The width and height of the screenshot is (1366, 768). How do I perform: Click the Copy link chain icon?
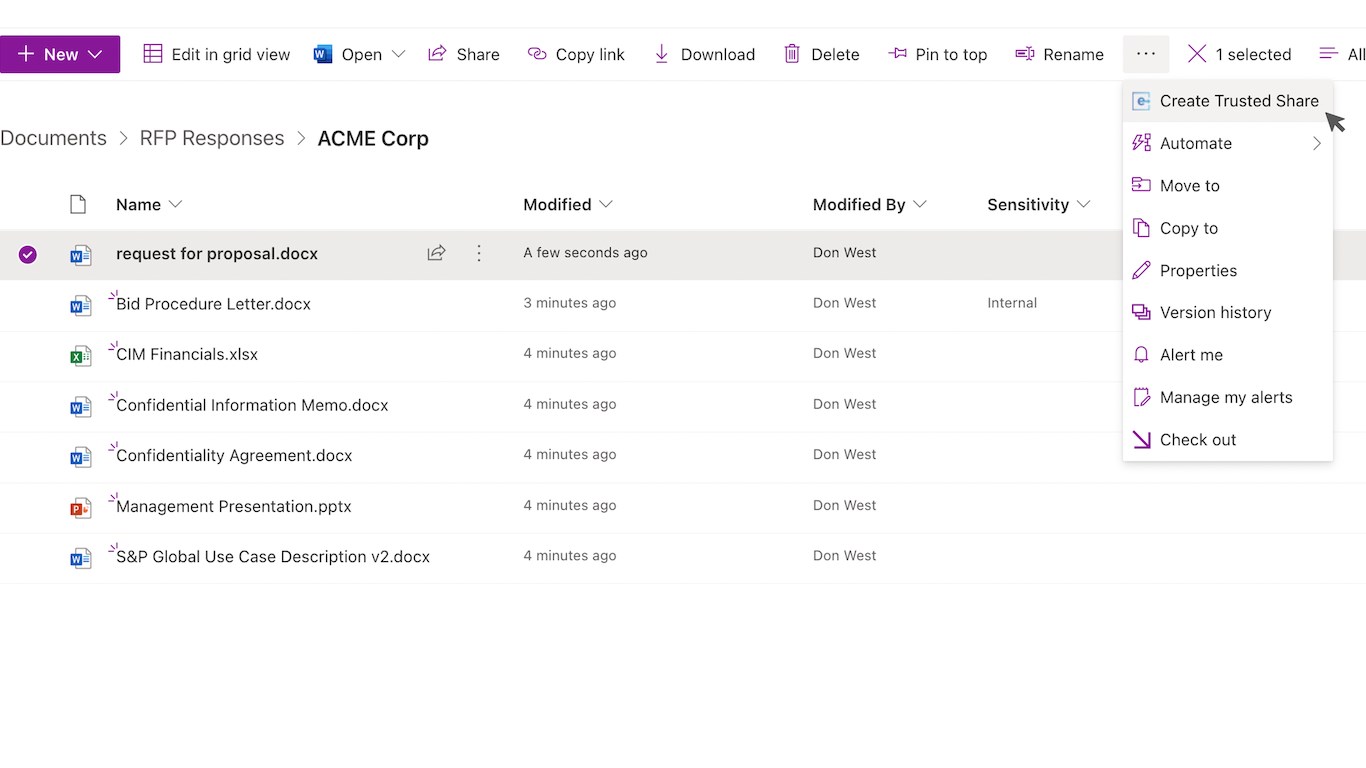point(537,54)
